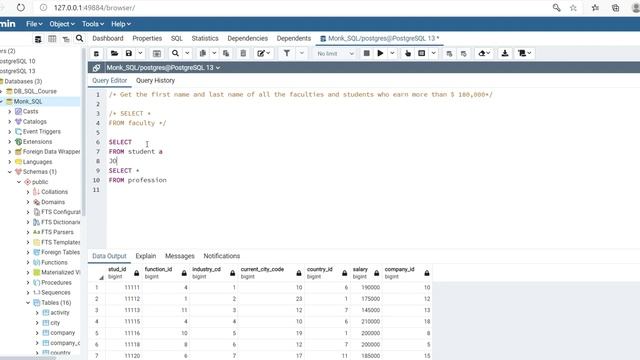Screen dimensions: 640x360
Task: Click the Explain Analyze icon
Action: (422, 53)
